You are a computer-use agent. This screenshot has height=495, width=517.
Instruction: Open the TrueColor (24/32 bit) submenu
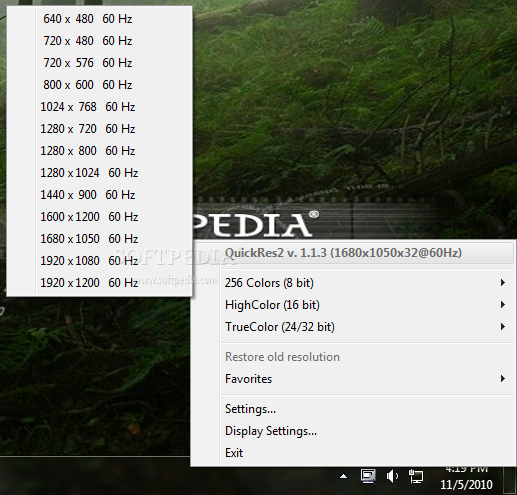pyautogui.click(x=353, y=327)
